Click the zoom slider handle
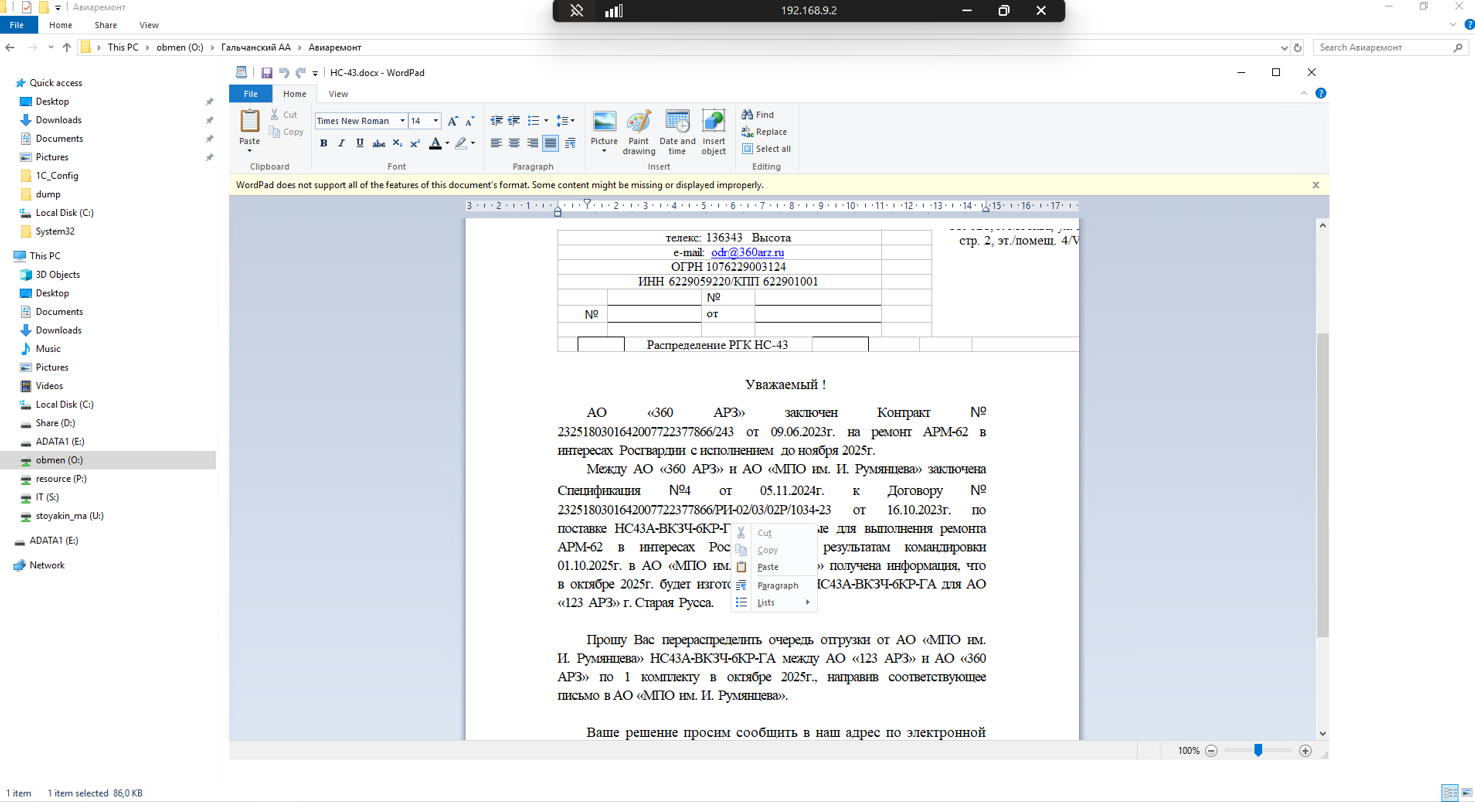Screen dimensions: 1475x802 1258,750
